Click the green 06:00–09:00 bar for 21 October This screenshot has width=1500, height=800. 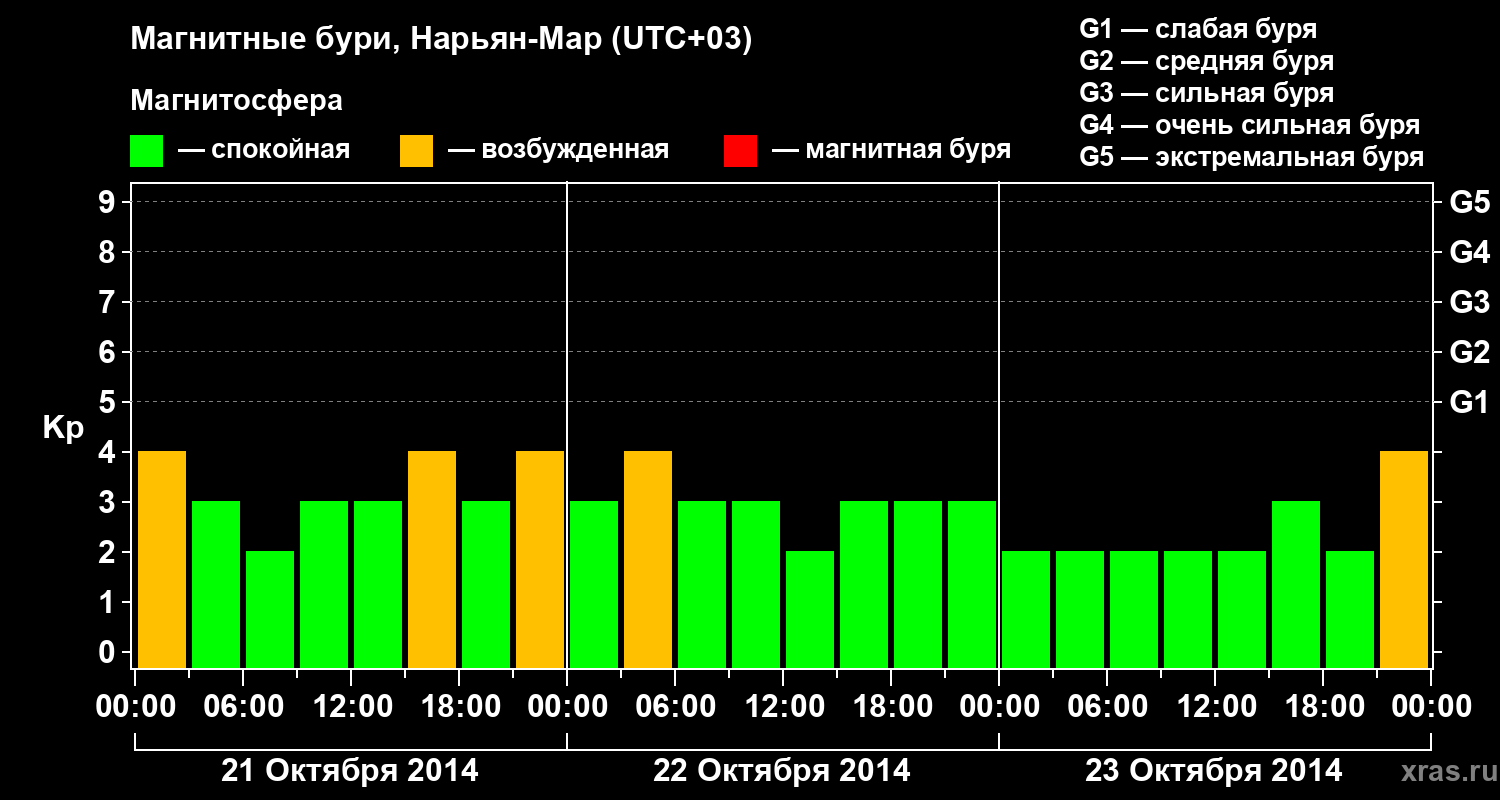pos(270,609)
